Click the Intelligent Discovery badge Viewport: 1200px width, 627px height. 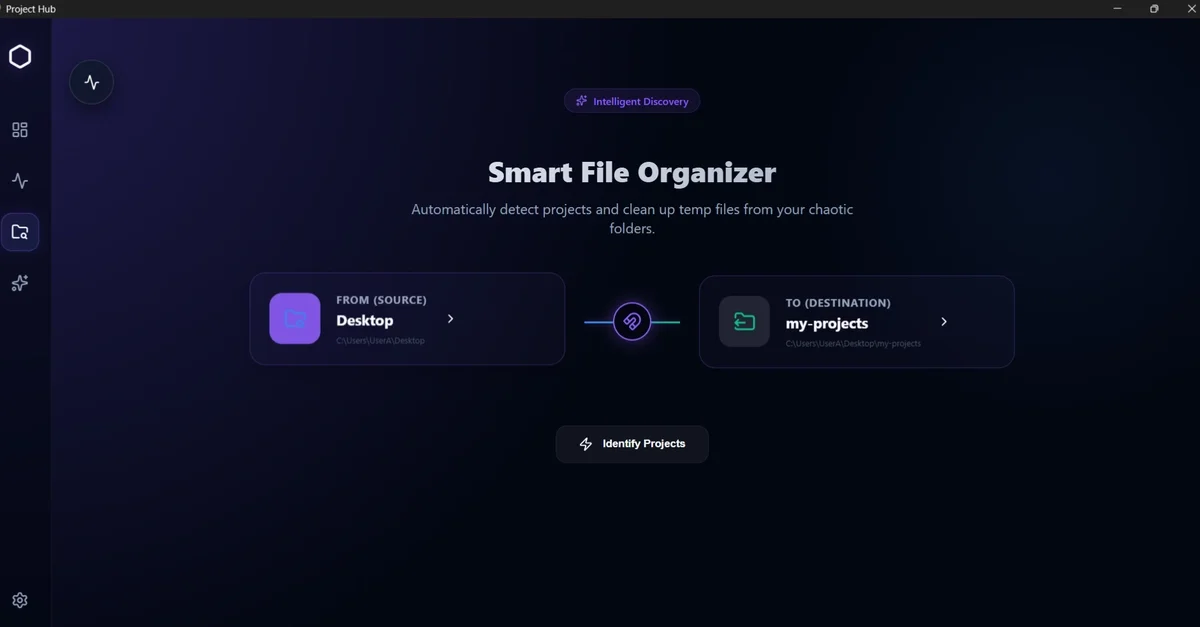[632, 101]
